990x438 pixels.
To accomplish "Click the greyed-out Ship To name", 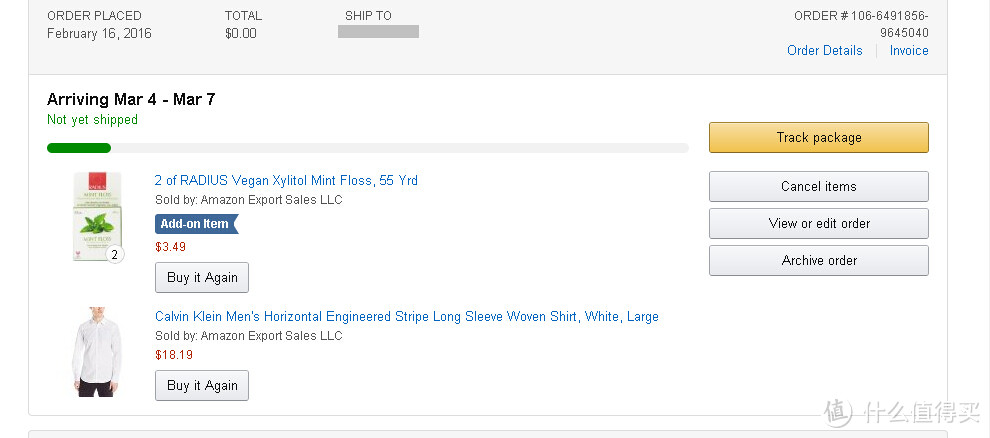I will 378,32.
